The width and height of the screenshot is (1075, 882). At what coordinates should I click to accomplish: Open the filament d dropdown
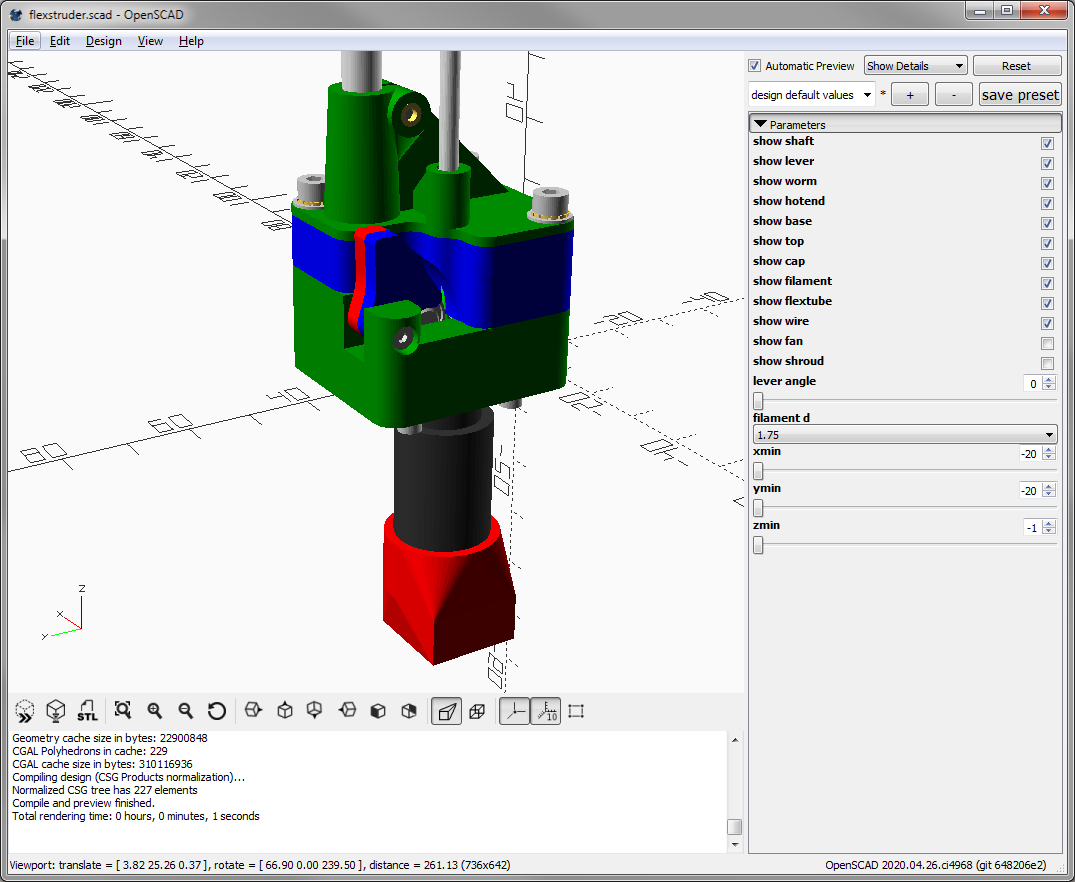[904, 435]
